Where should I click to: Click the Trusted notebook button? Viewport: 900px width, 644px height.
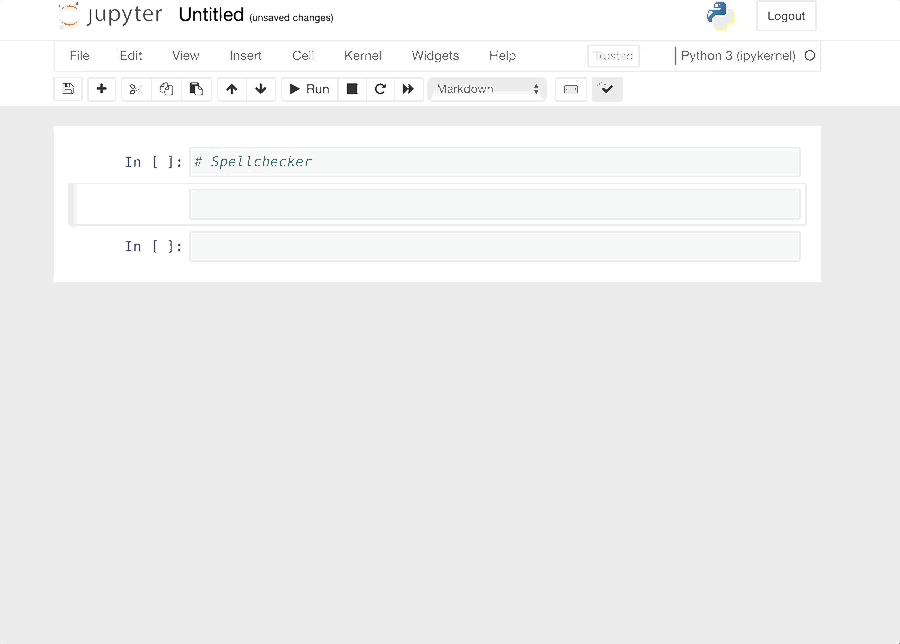coord(613,56)
